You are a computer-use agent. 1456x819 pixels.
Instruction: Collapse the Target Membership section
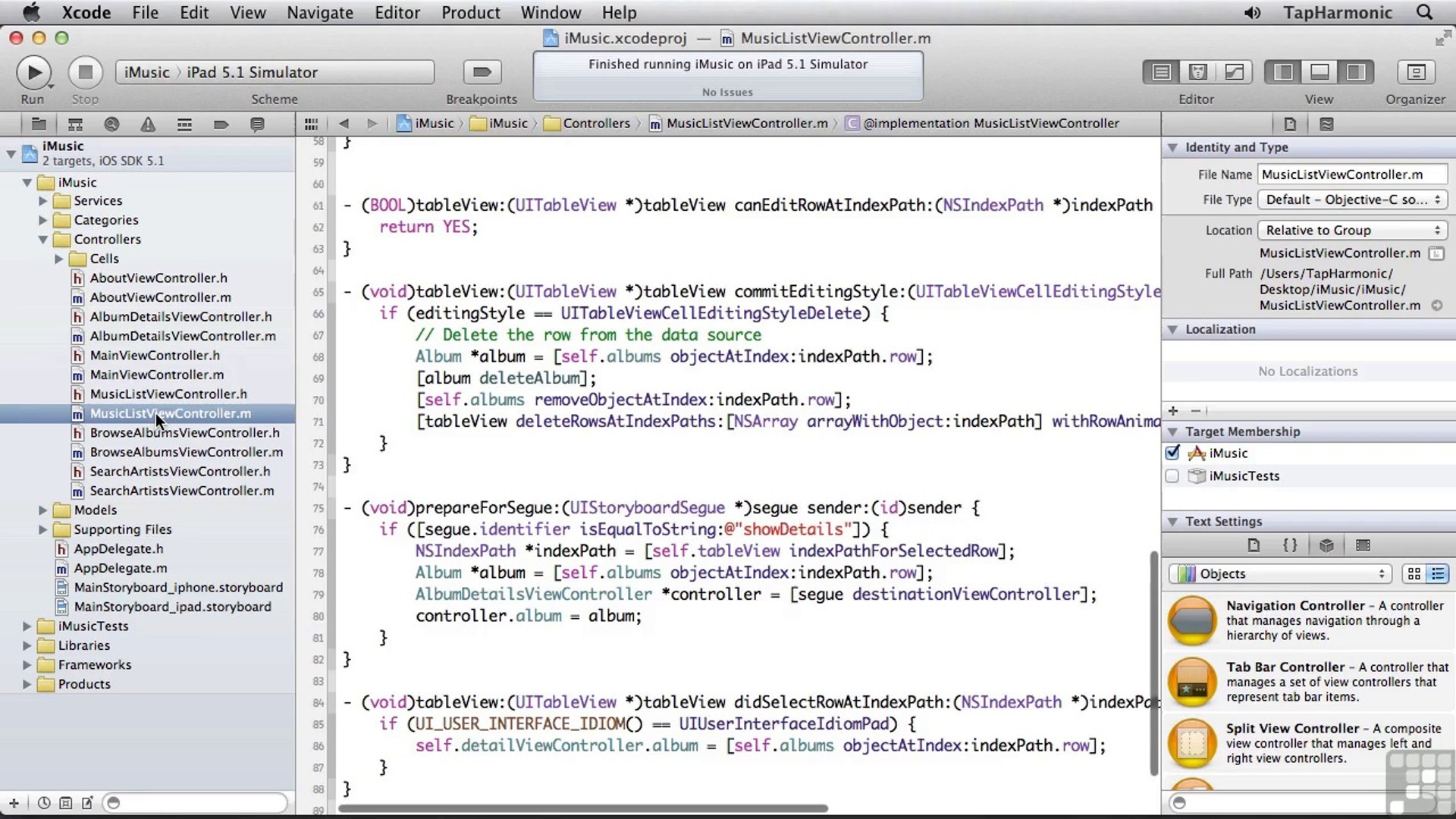click(x=1172, y=431)
